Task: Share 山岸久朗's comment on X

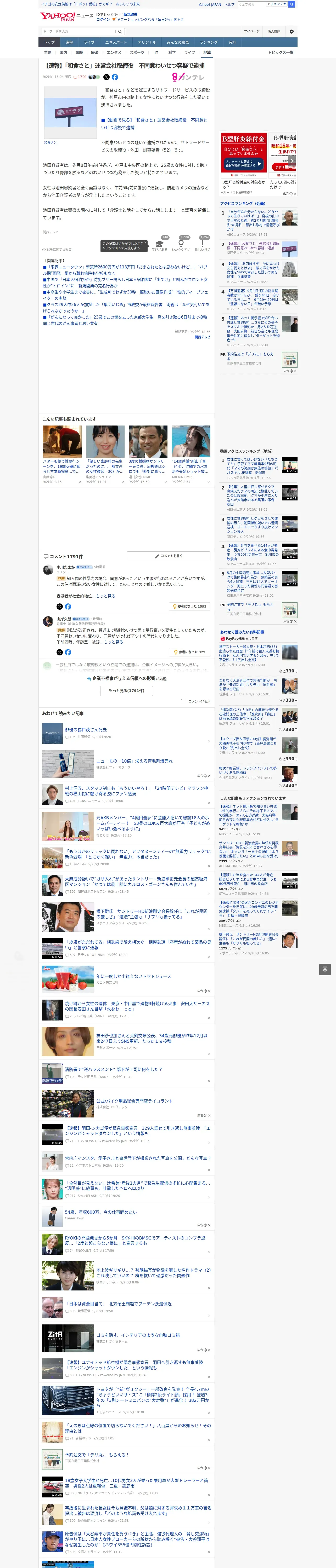Action: point(59,652)
